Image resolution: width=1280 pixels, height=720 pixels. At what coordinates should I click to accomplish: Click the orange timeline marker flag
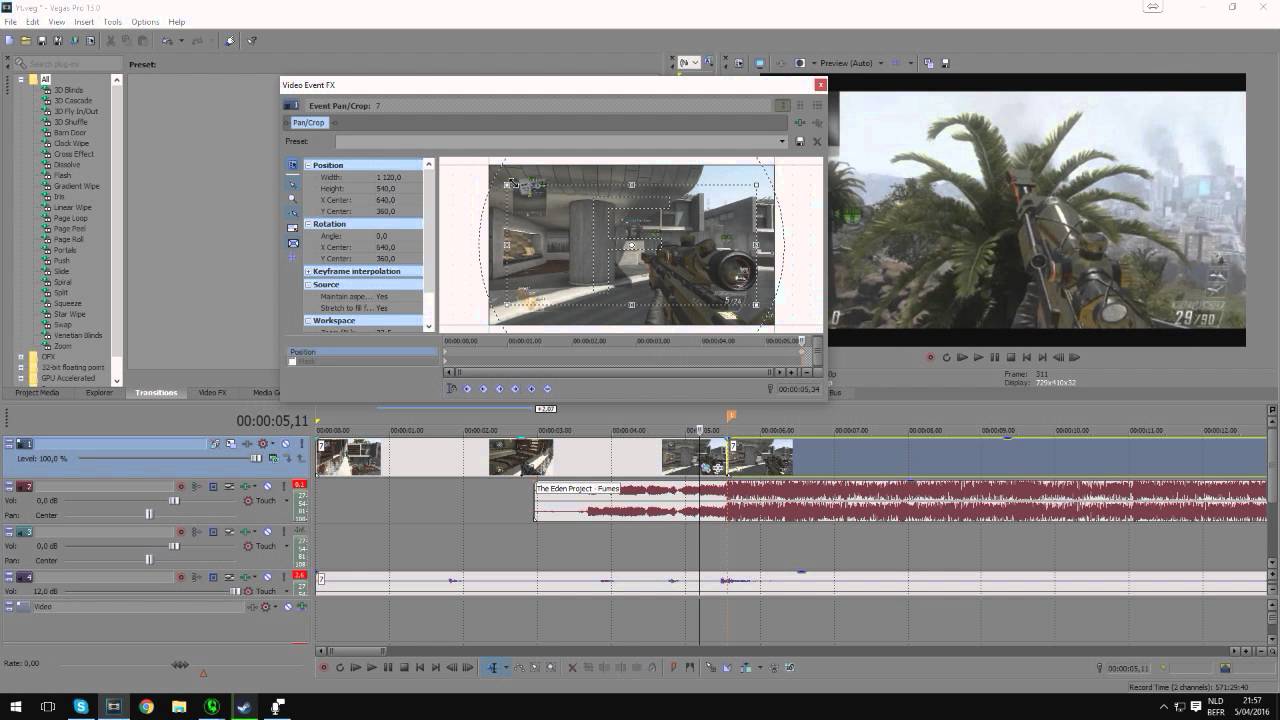(x=731, y=415)
